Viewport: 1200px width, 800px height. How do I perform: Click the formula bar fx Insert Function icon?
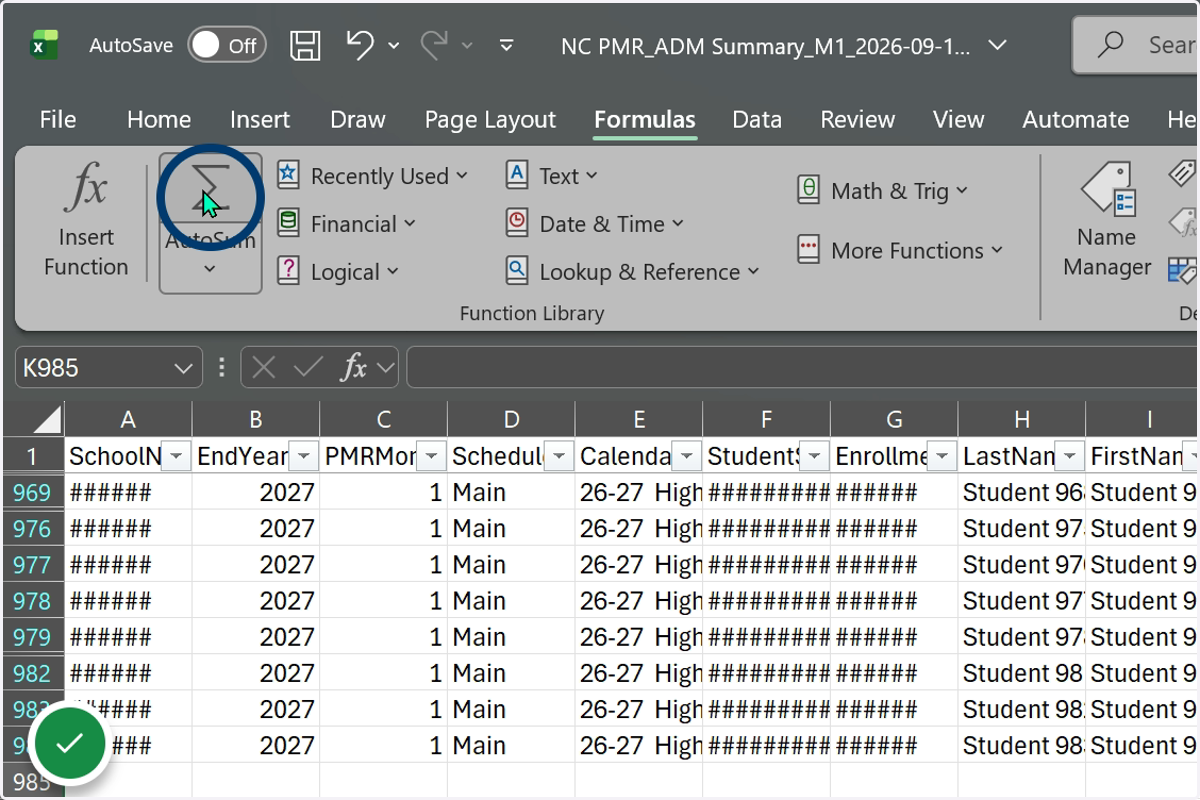353,368
